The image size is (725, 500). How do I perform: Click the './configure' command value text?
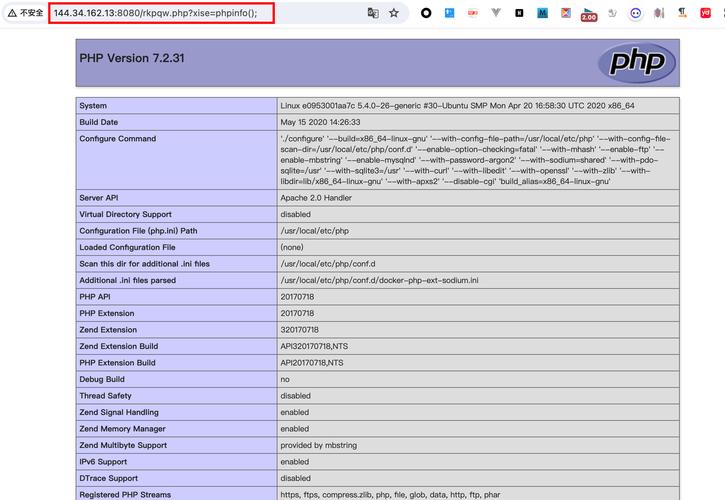click(475, 160)
